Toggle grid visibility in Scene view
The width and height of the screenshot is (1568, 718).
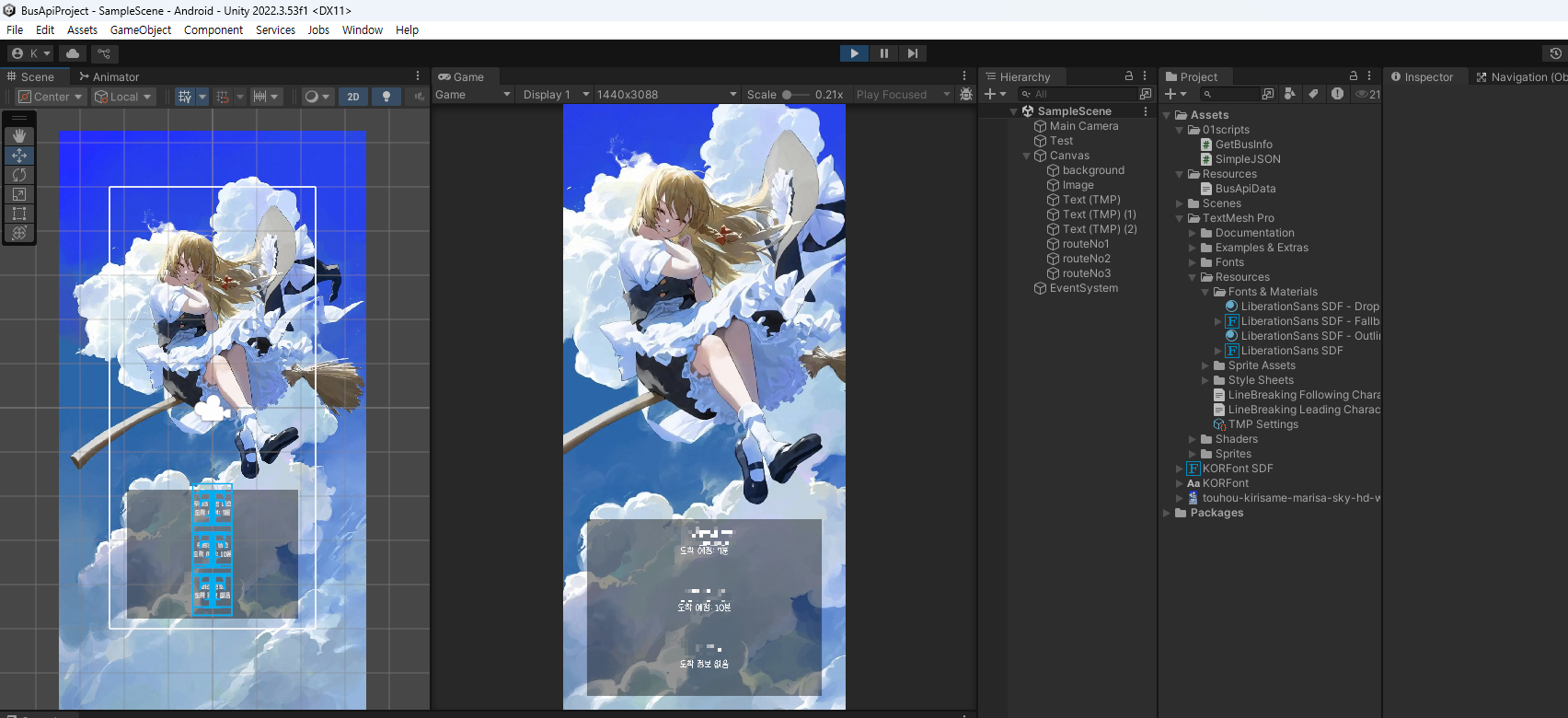point(185,97)
